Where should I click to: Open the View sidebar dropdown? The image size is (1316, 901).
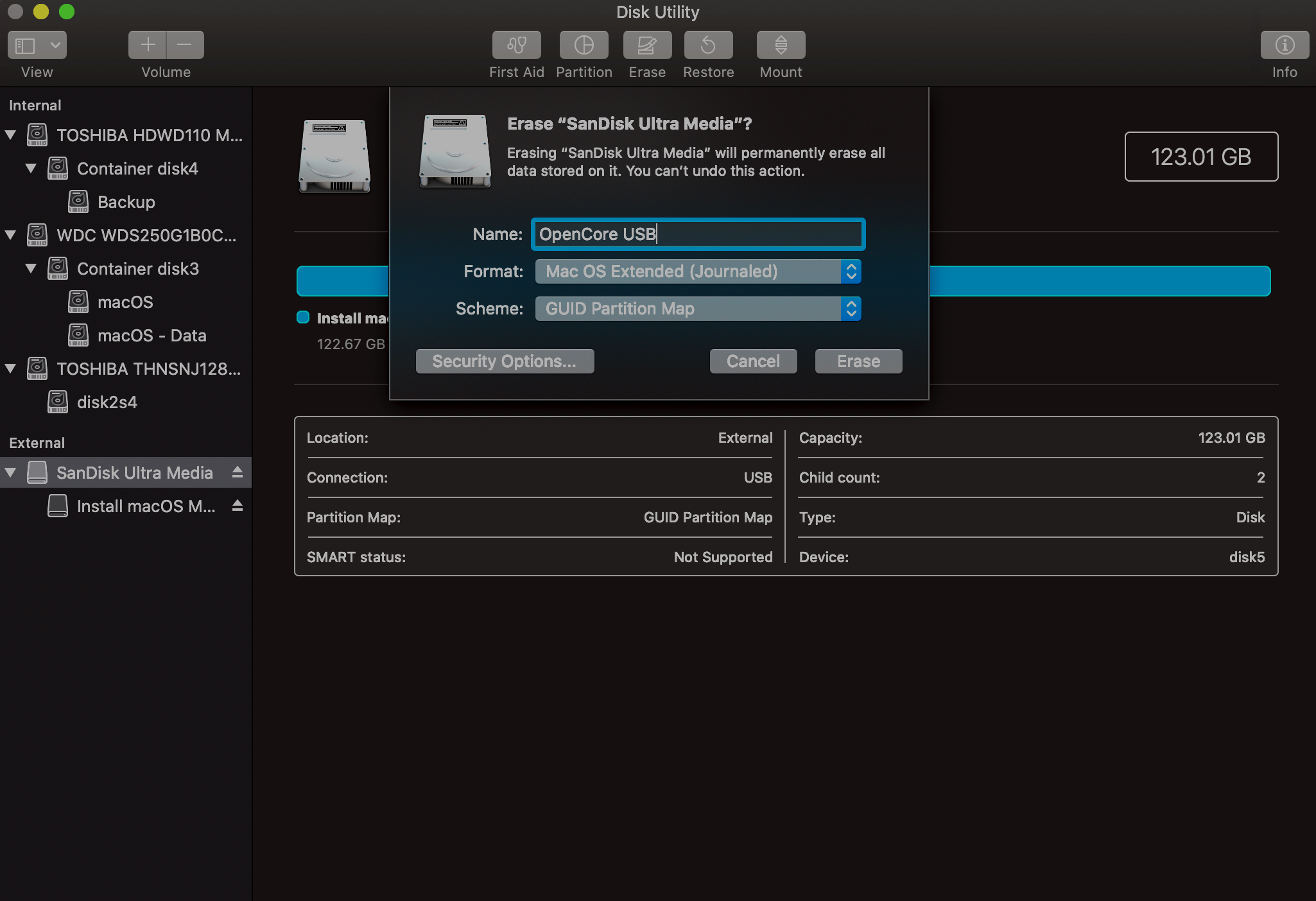click(37, 45)
